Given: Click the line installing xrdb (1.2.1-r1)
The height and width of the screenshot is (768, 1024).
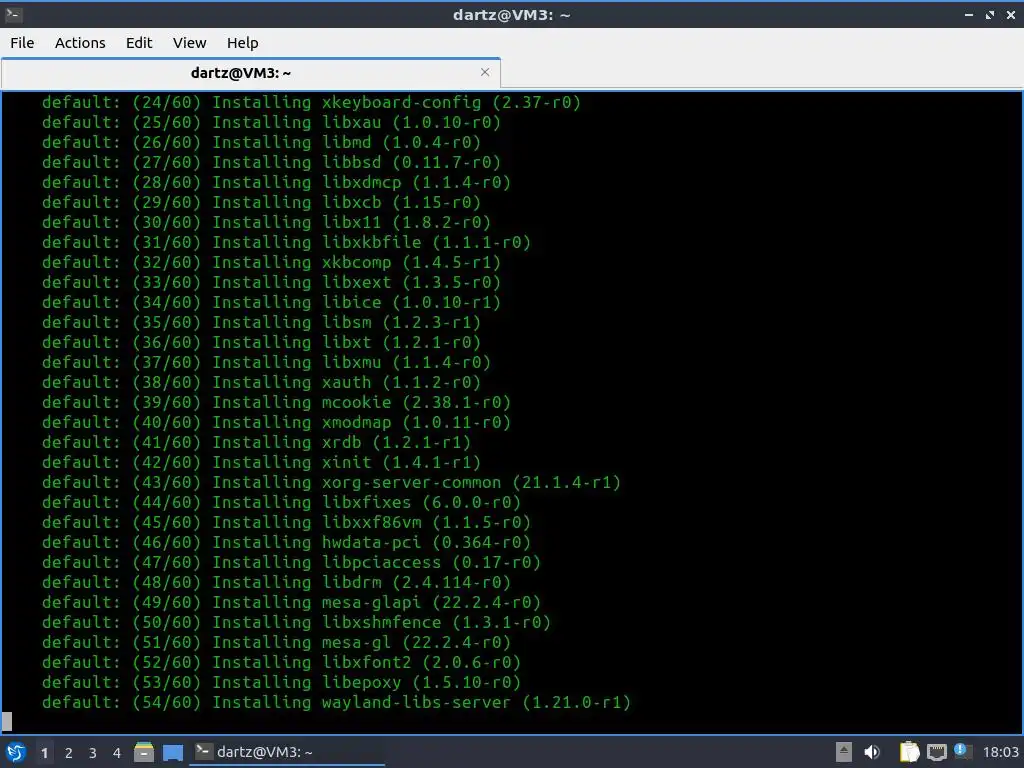Looking at the screenshot, I should click(256, 442).
